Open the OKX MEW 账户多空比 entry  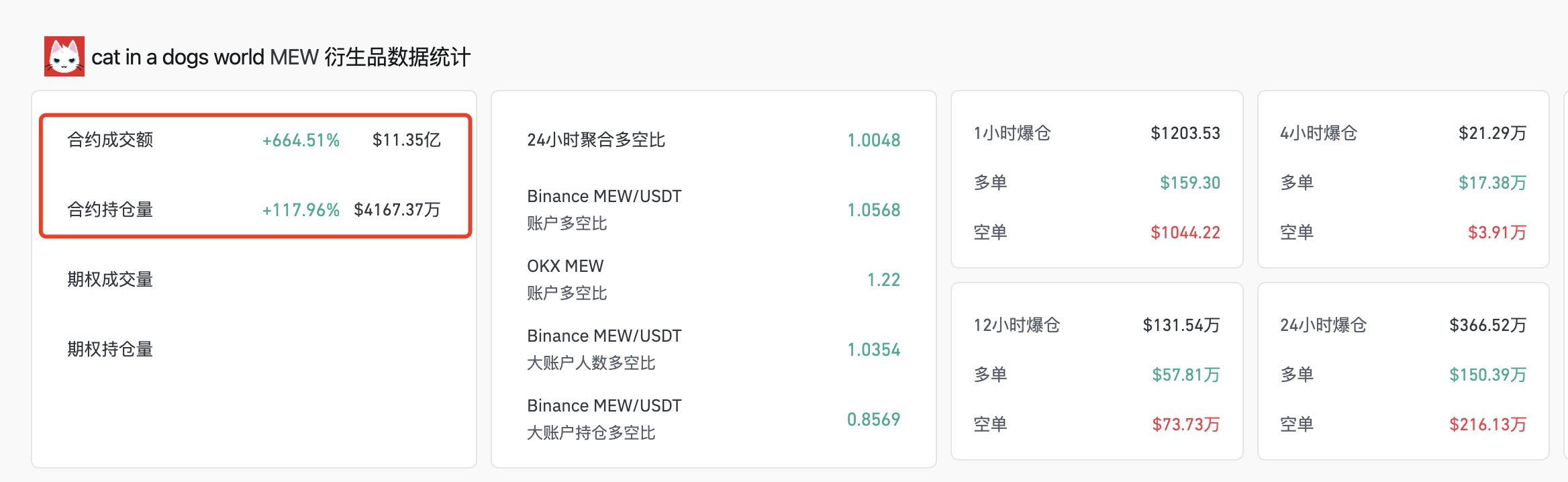click(x=567, y=279)
